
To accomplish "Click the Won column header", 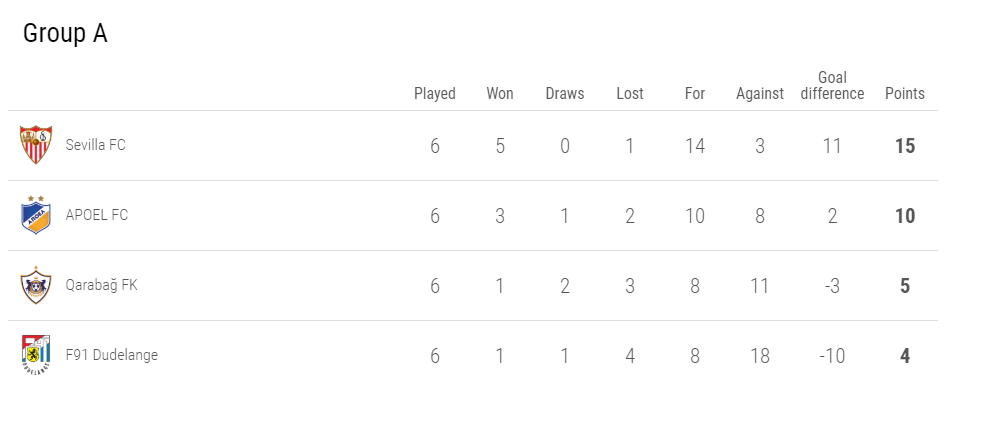I will 500,94.
